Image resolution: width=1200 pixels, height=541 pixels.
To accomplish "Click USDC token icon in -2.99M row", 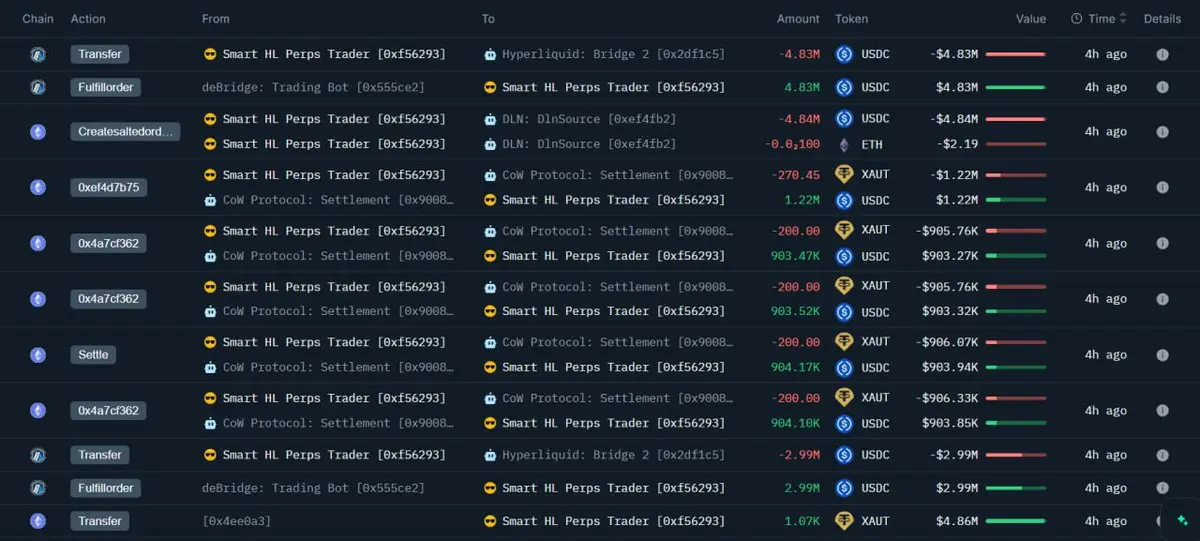I will pyautogui.click(x=843, y=455).
